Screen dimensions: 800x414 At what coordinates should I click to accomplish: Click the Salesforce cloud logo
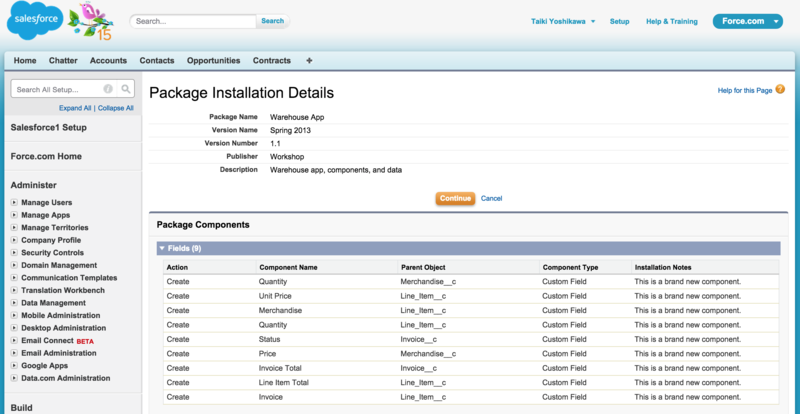[34, 20]
